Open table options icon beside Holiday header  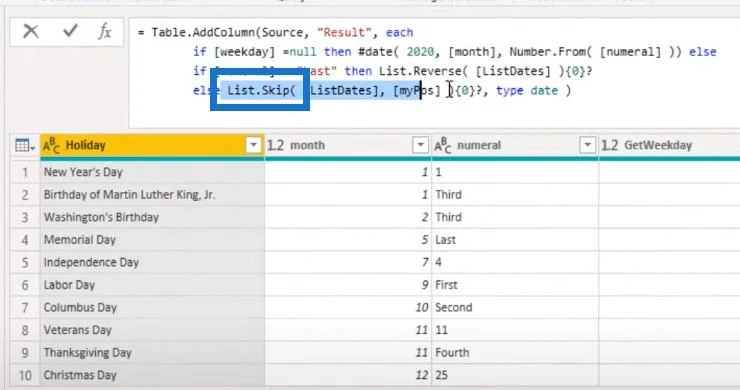[25, 145]
